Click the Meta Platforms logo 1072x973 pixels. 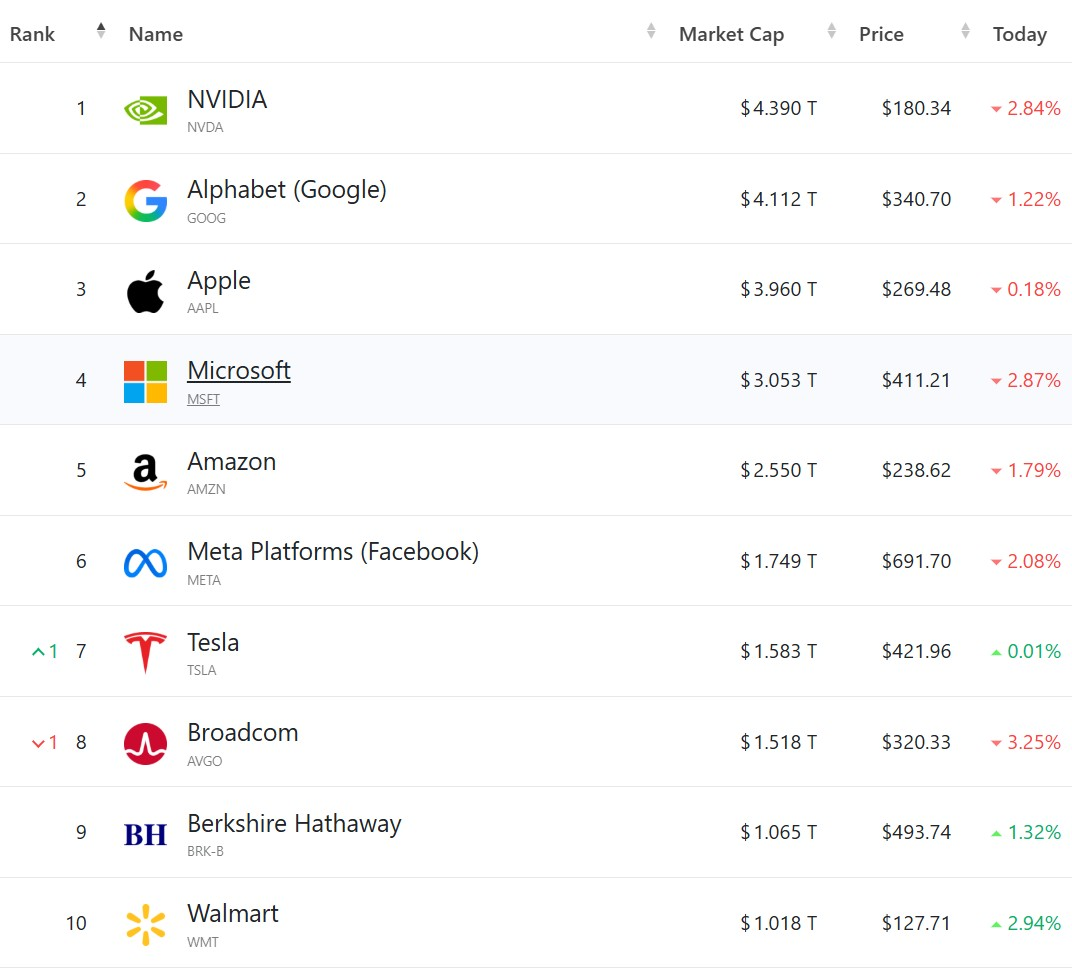(146, 563)
